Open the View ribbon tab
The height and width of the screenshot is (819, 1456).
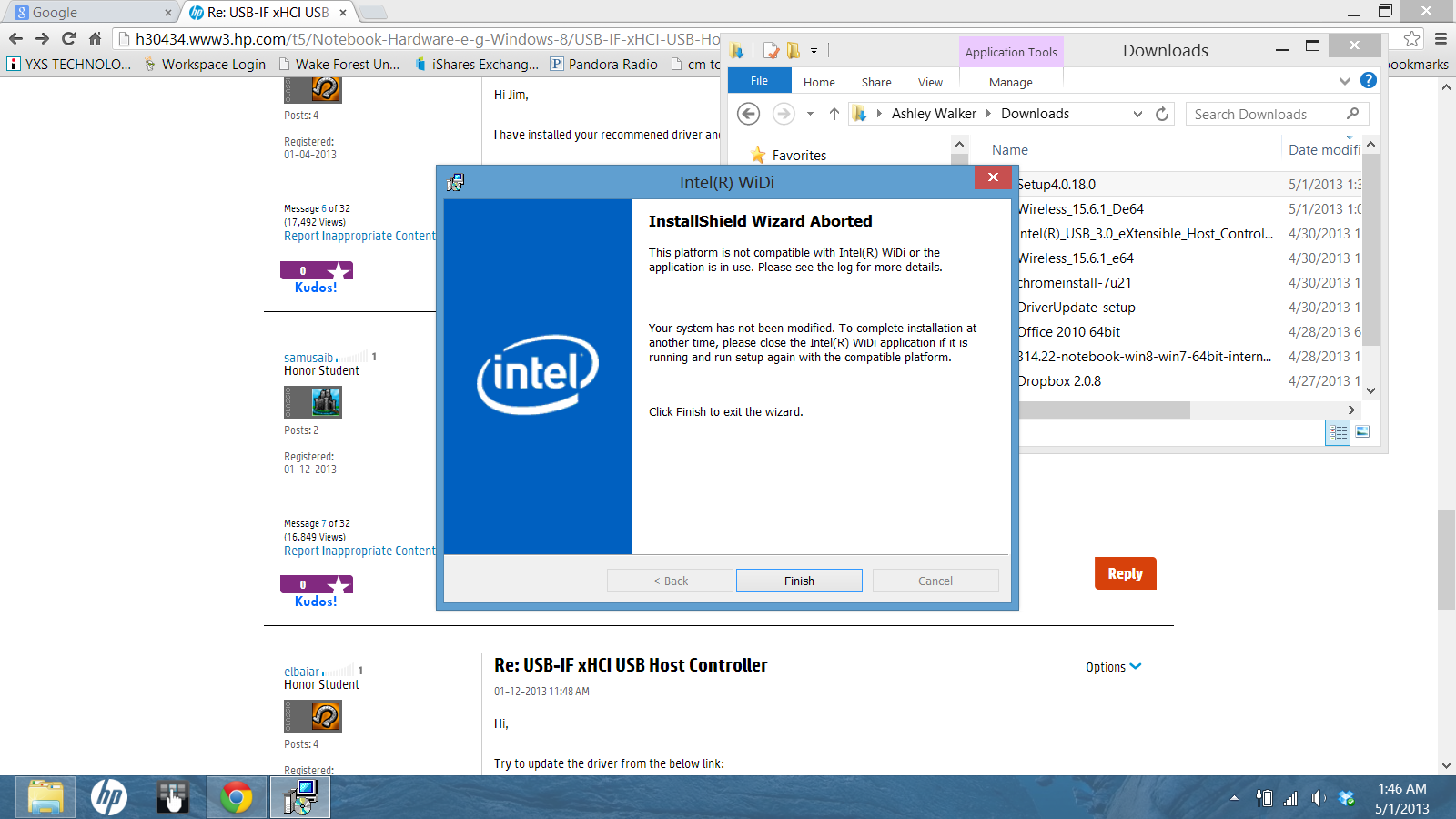coord(930,82)
